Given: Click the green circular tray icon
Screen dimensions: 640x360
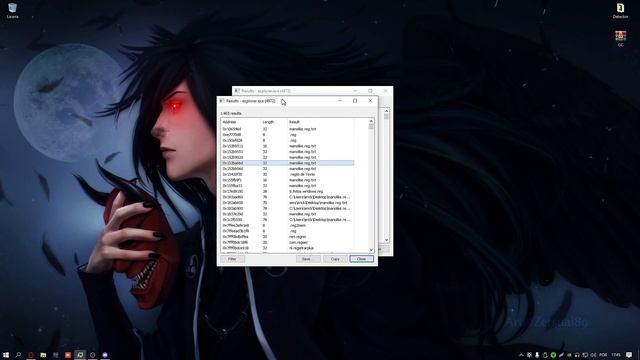Looking at the screenshot, I should pos(553,355).
